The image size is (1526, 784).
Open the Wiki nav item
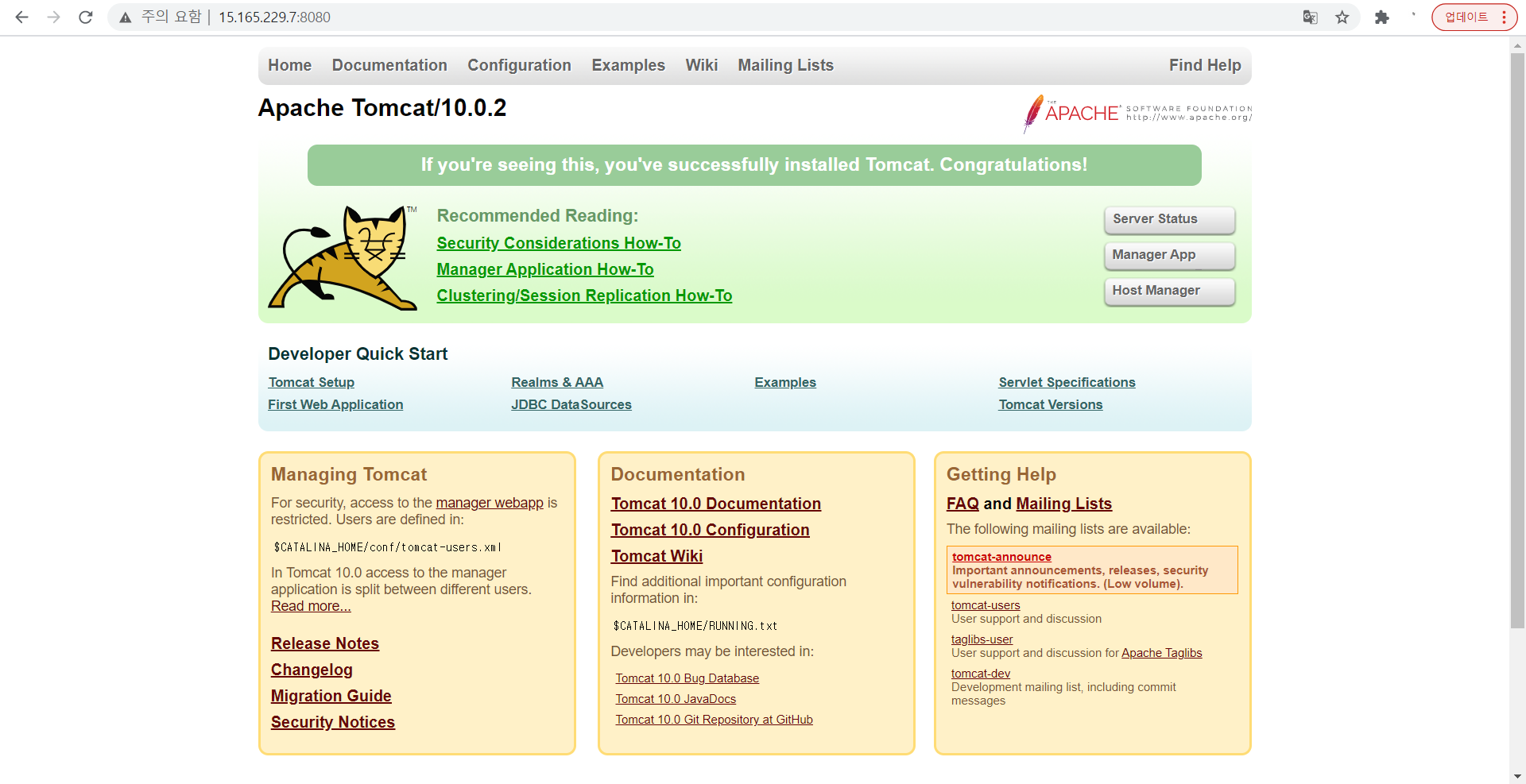[701, 65]
